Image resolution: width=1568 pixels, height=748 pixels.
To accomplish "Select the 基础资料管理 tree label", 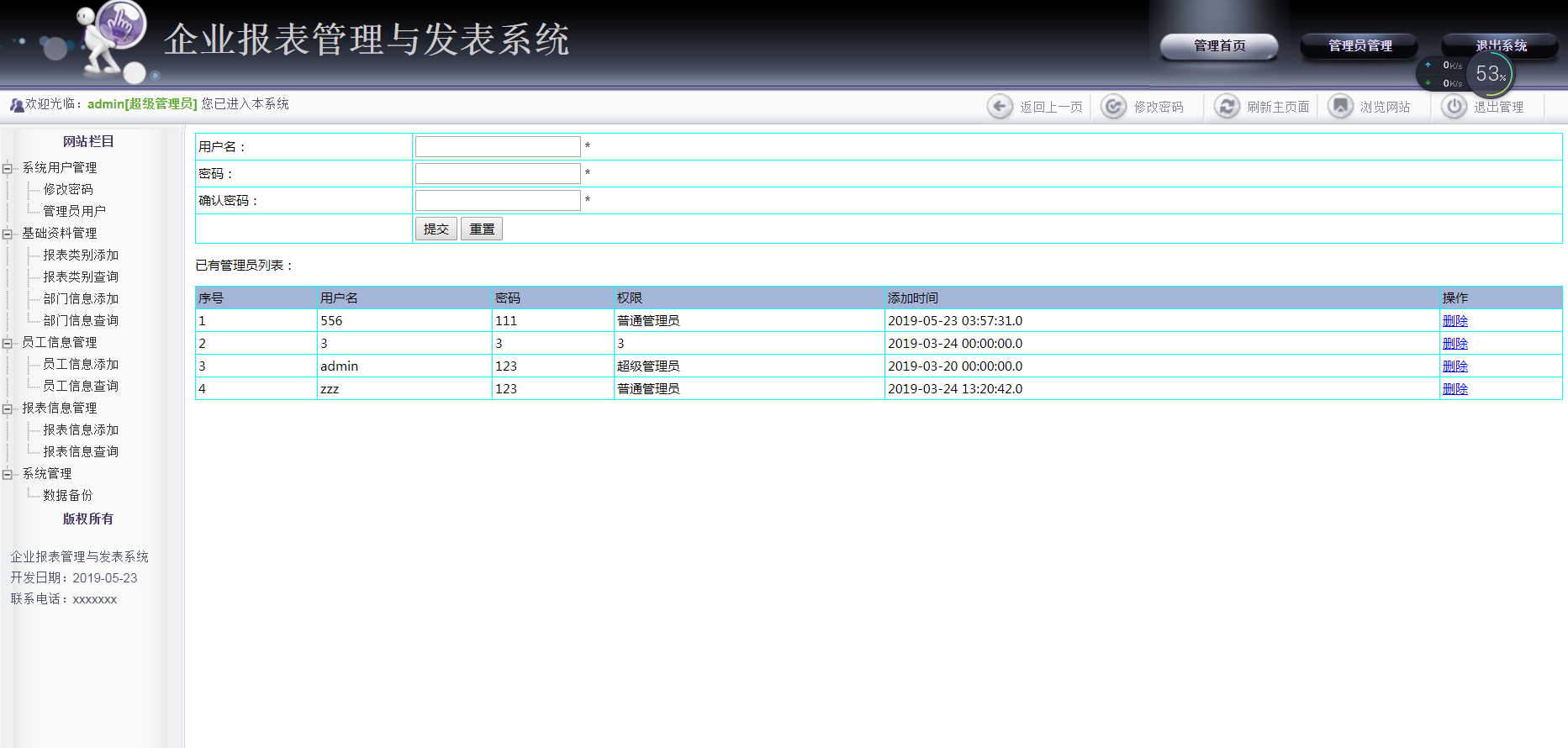I will click(x=60, y=233).
